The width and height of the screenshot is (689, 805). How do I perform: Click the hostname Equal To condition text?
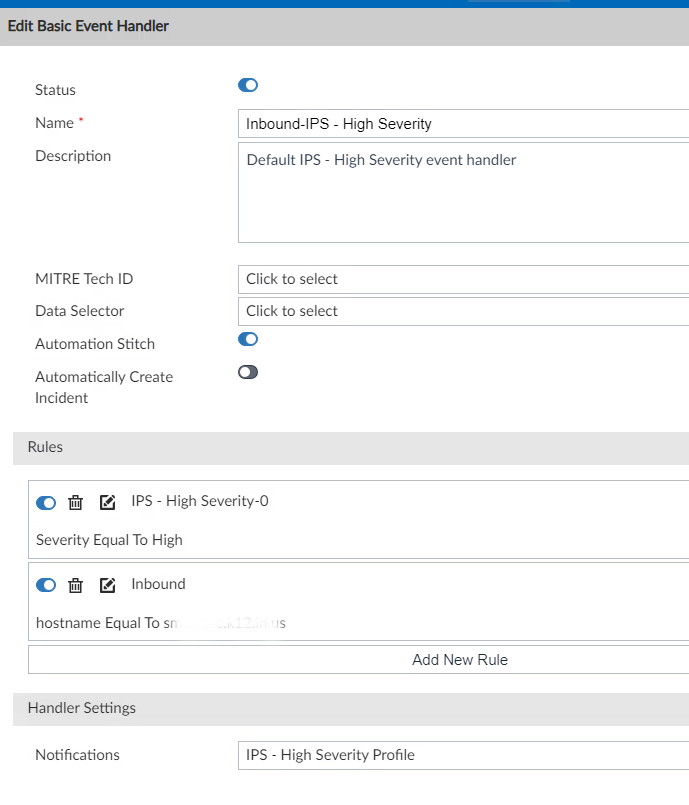tap(161, 623)
